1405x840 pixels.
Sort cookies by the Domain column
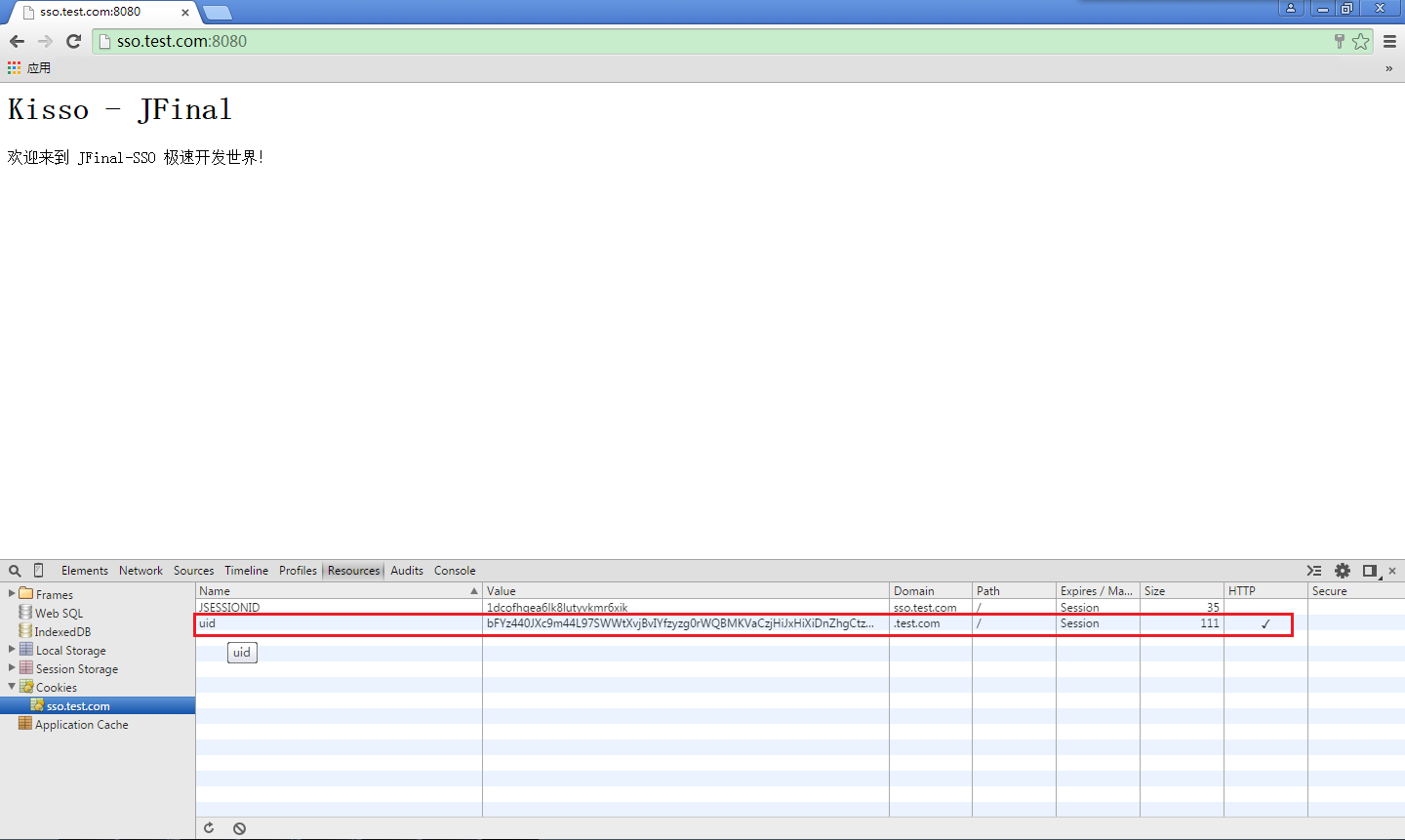point(931,590)
